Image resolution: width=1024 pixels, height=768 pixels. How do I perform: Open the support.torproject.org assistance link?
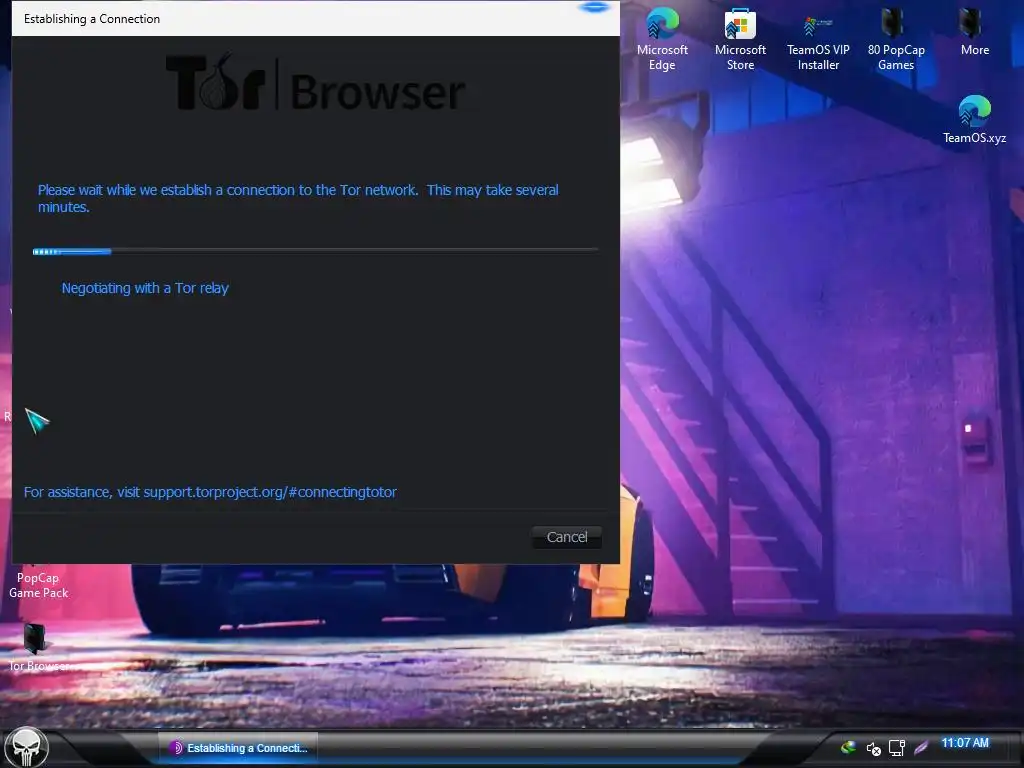pos(270,492)
